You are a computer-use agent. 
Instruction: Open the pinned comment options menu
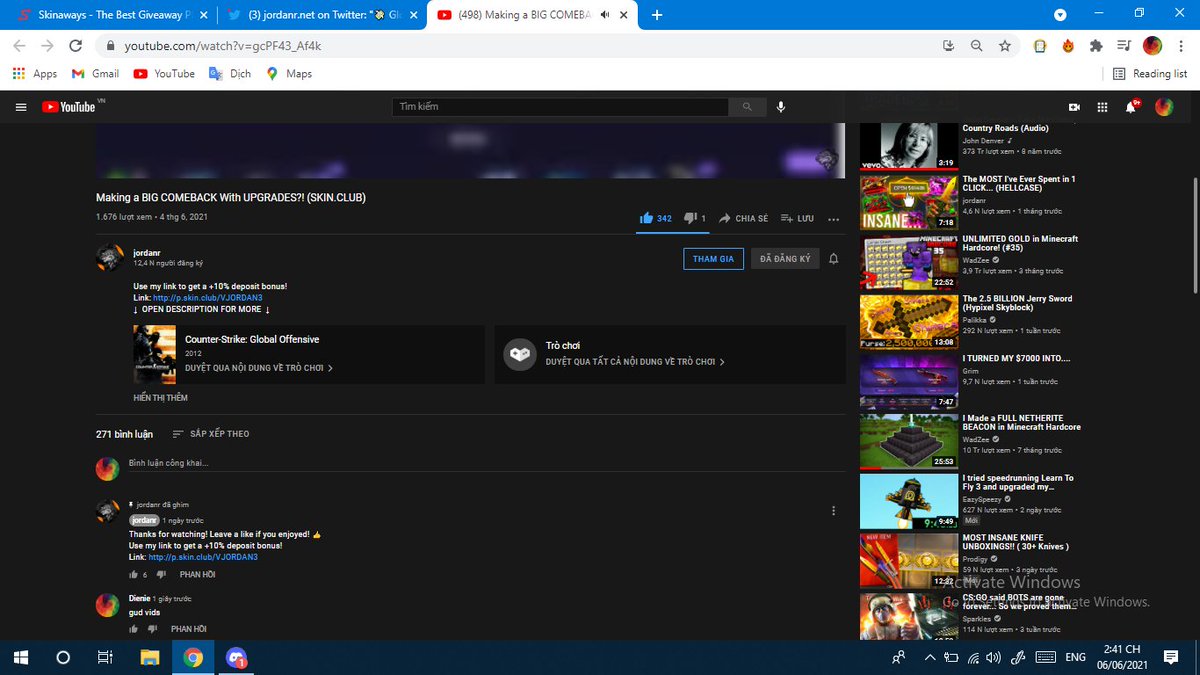click(834, 511)
